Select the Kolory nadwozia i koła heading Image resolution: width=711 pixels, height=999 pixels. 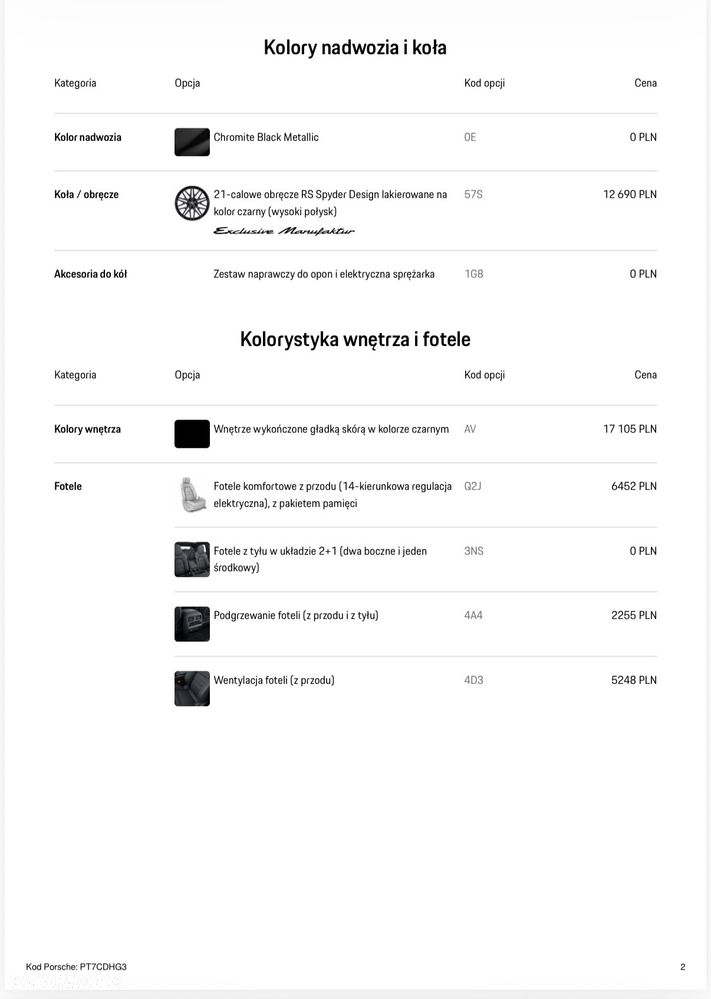[355, 48]
